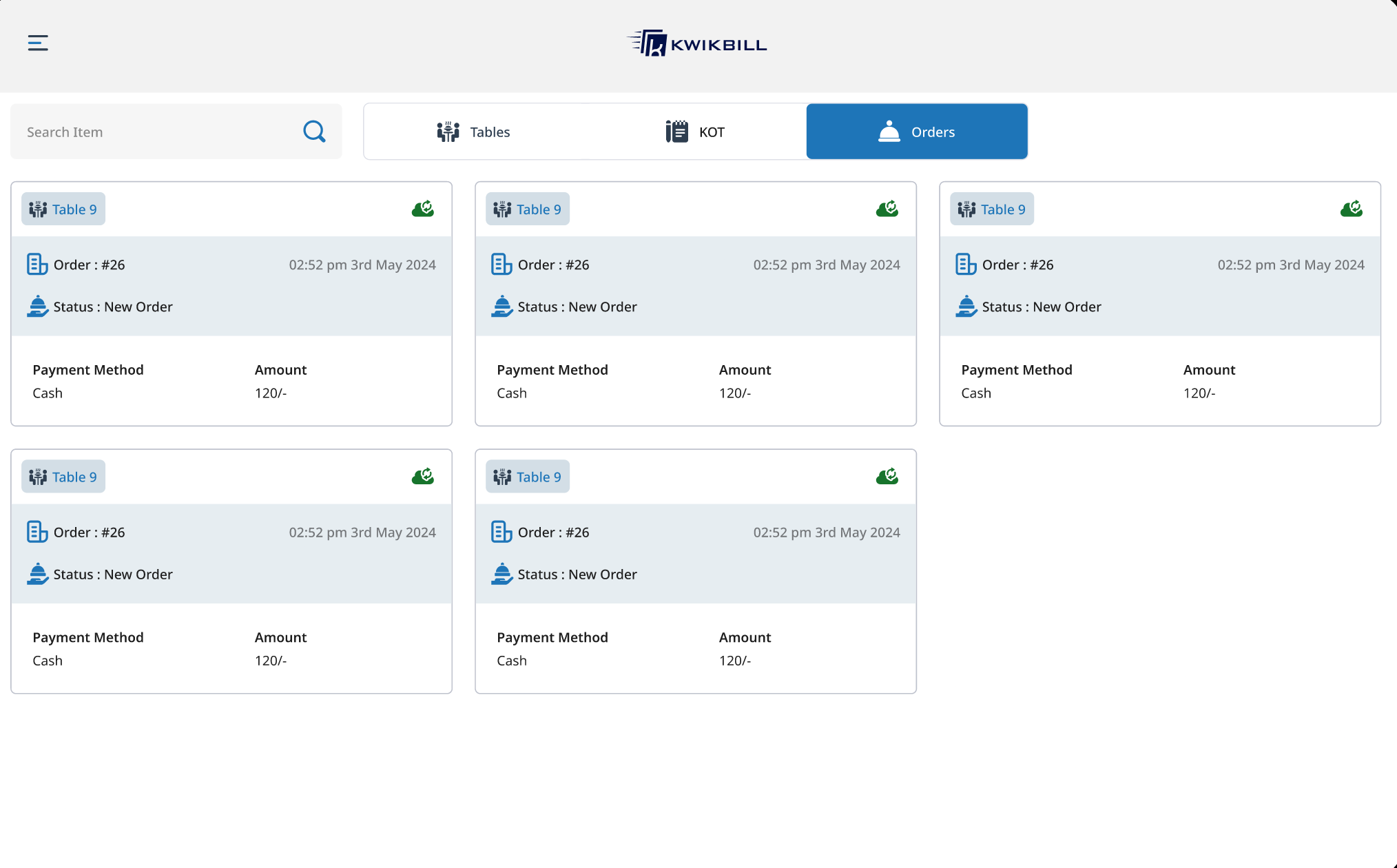Click "Status : New Order" on top-right card
The width and height of the screenshot is (1397, 868).
[x=1042, y=307]
